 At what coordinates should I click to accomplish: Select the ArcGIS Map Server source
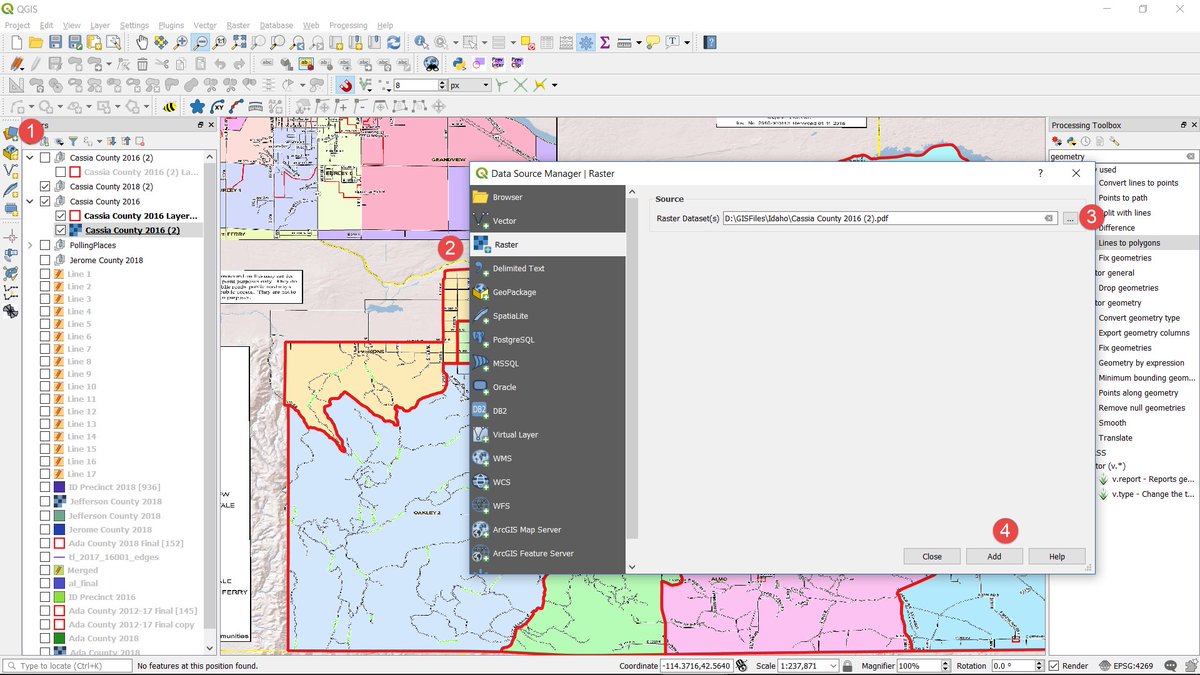(547, 529)
